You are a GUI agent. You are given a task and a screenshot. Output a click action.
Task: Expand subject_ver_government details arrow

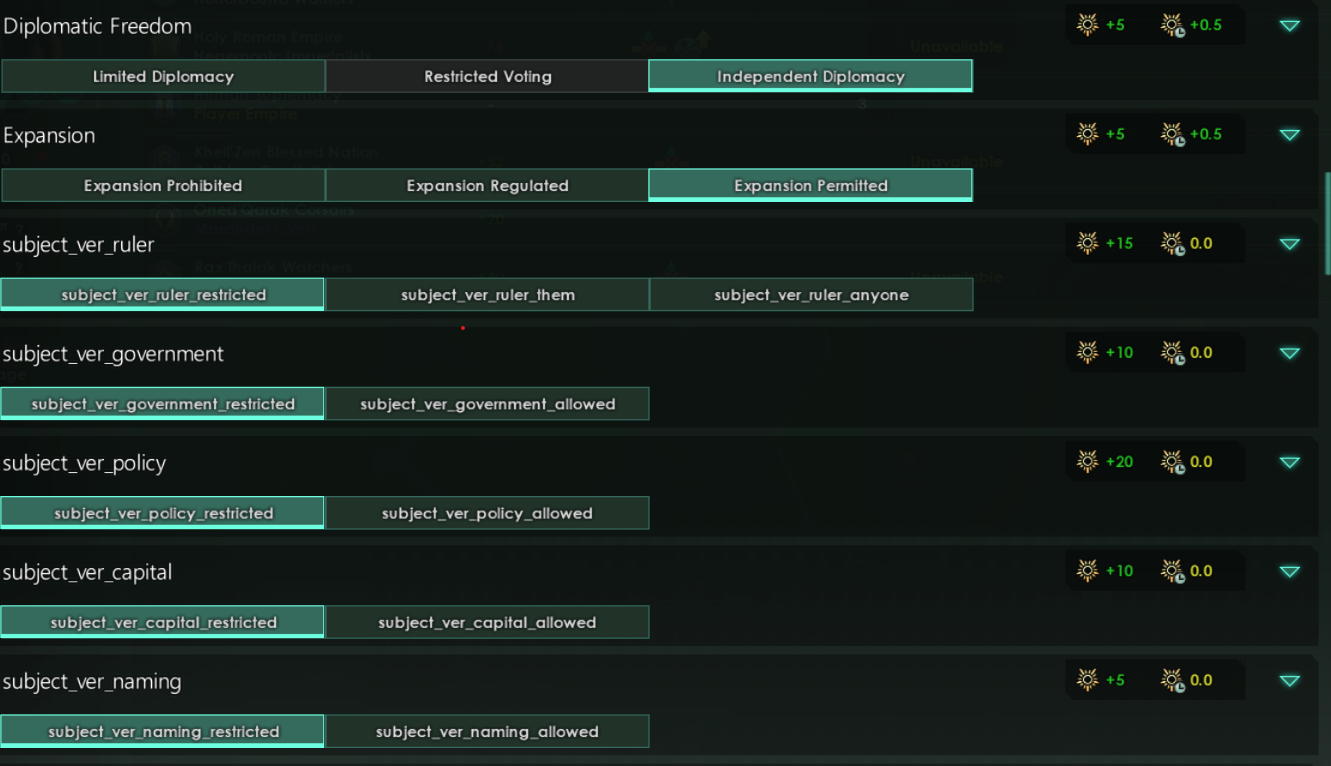click(1290, 353)
